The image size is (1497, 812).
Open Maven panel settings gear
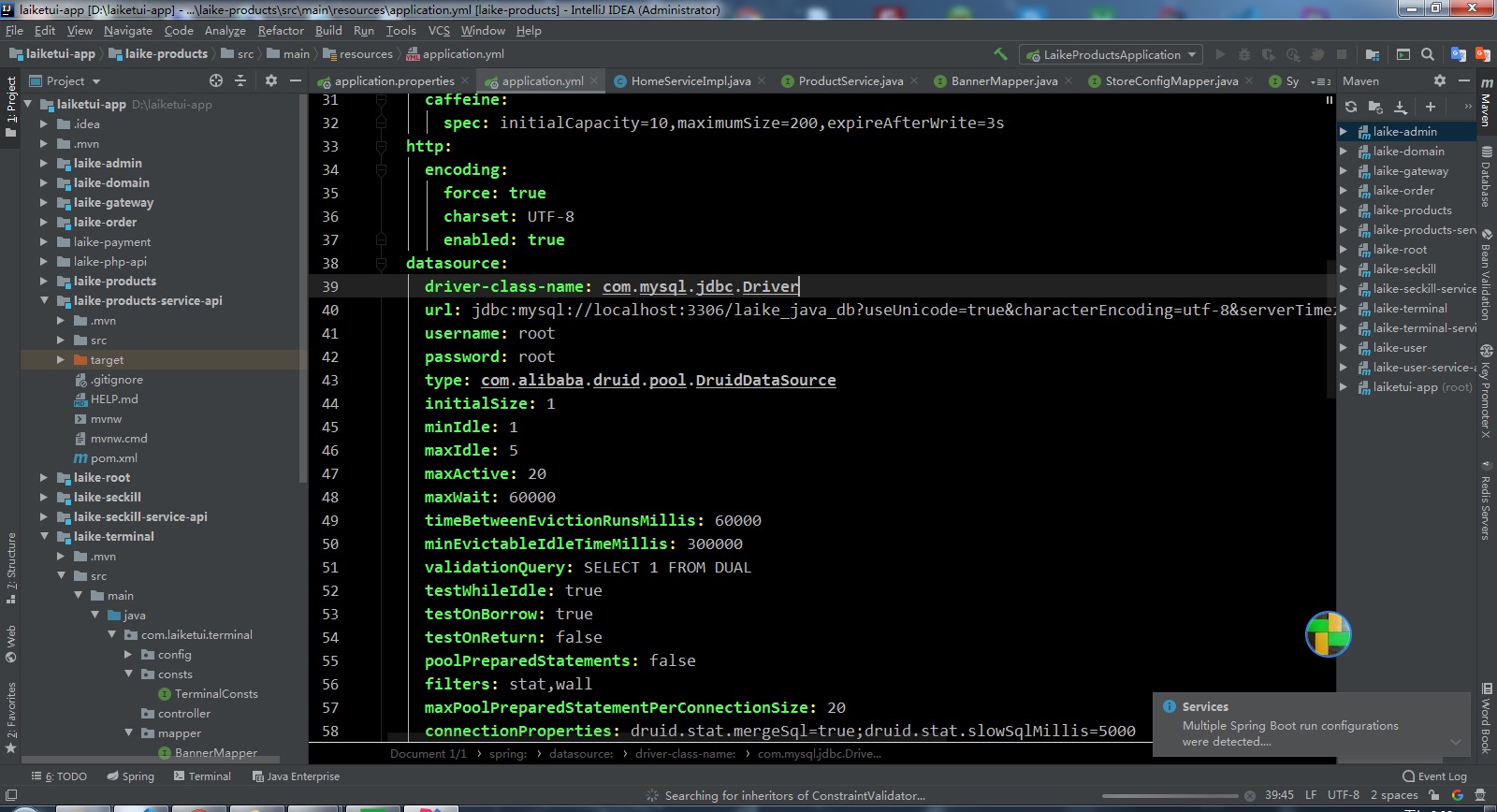[x=1440, y=80]
